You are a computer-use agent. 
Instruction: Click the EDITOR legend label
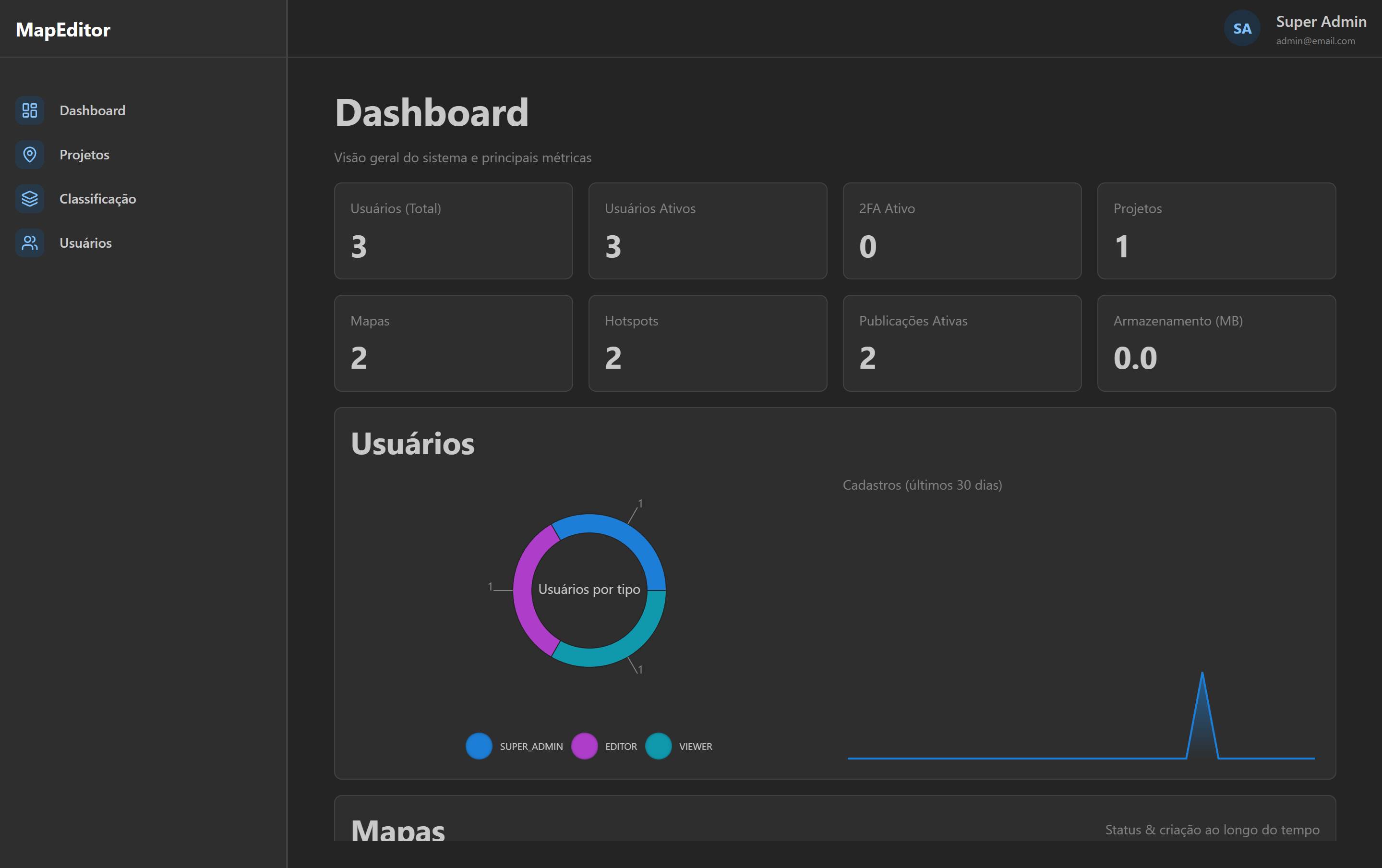click(x=621, y=746)
